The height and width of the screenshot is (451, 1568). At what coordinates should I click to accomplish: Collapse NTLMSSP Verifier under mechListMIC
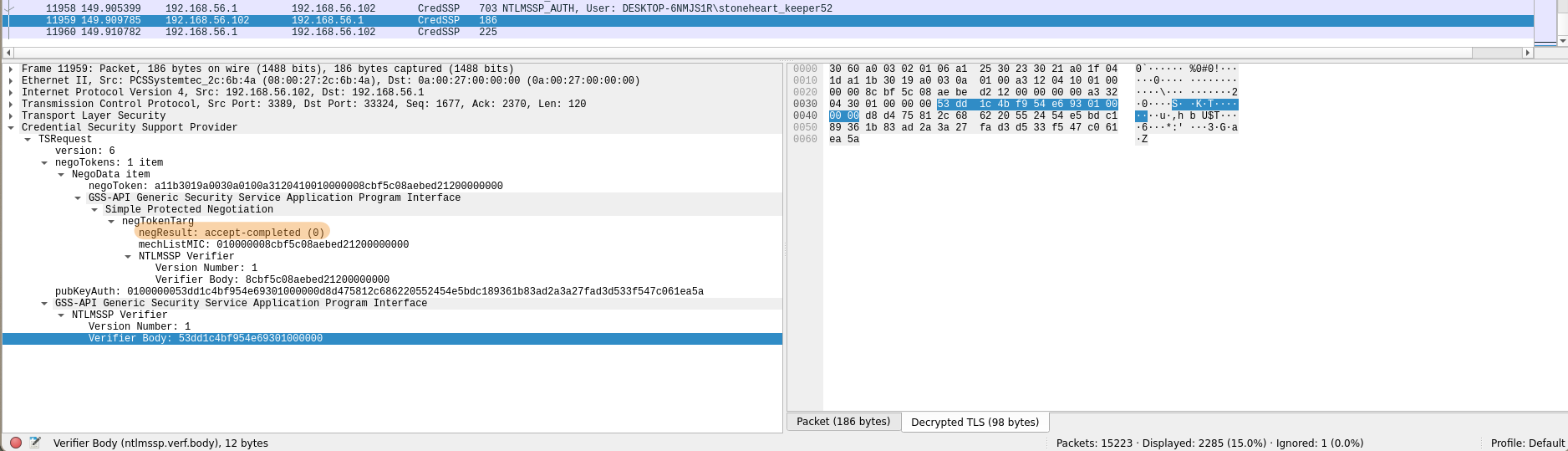point(128,257)
